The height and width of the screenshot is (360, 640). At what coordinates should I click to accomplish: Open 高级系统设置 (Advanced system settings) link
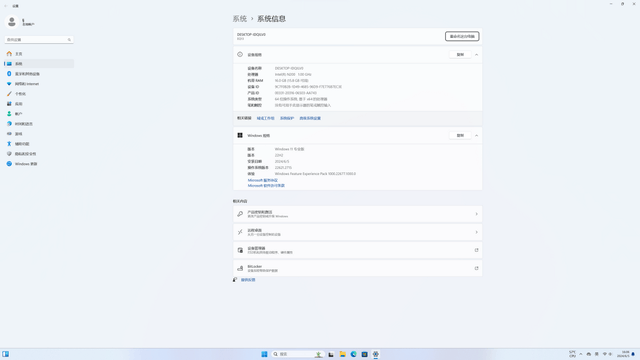(x=310, y=118)
